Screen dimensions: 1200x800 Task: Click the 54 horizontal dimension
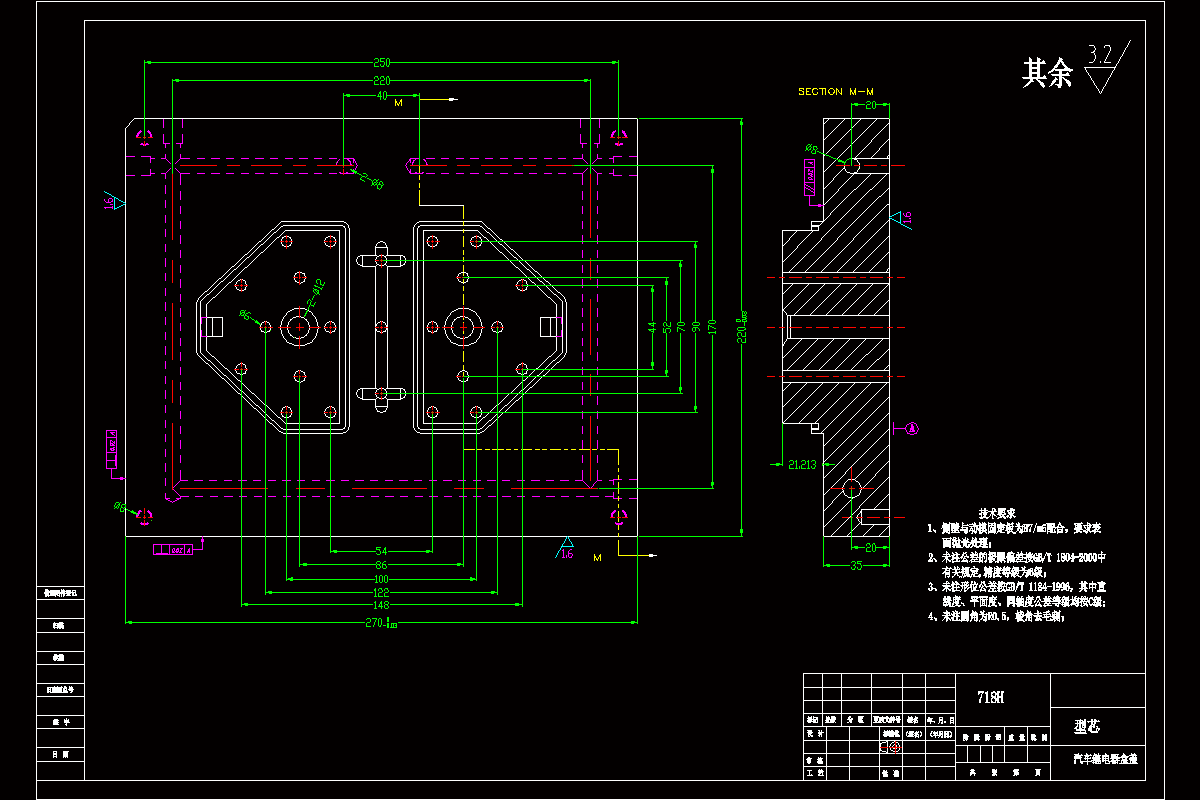381,551
